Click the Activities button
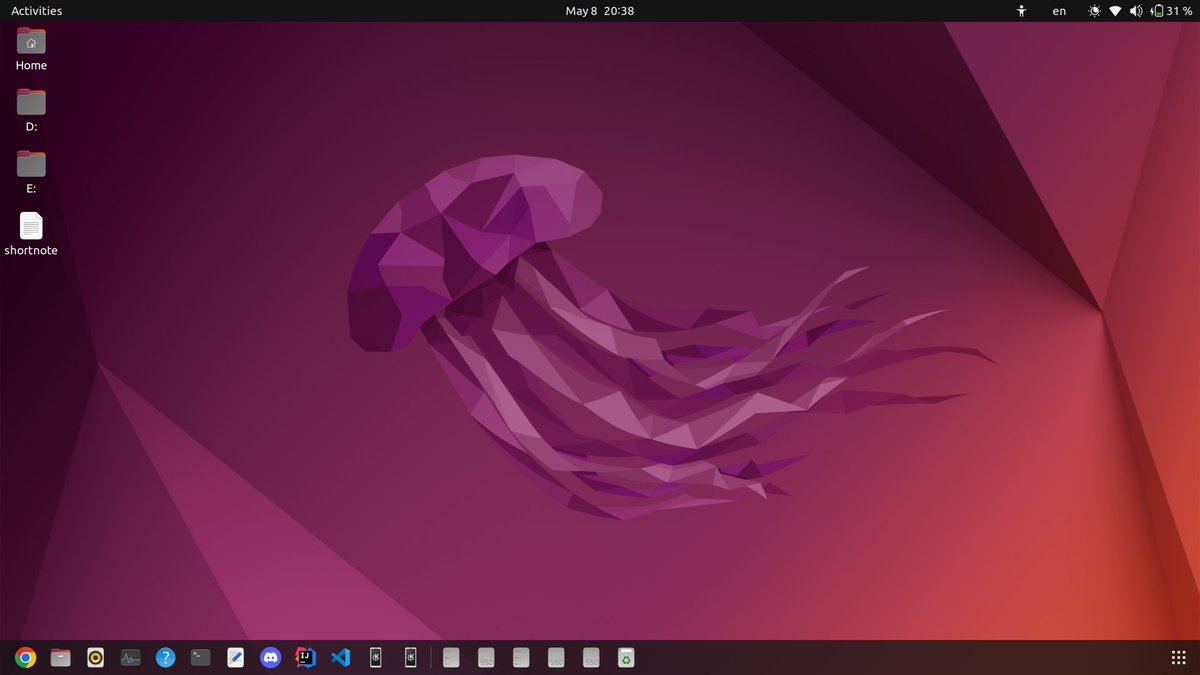This screenshot has width=1200, height=675. (36, 11)
